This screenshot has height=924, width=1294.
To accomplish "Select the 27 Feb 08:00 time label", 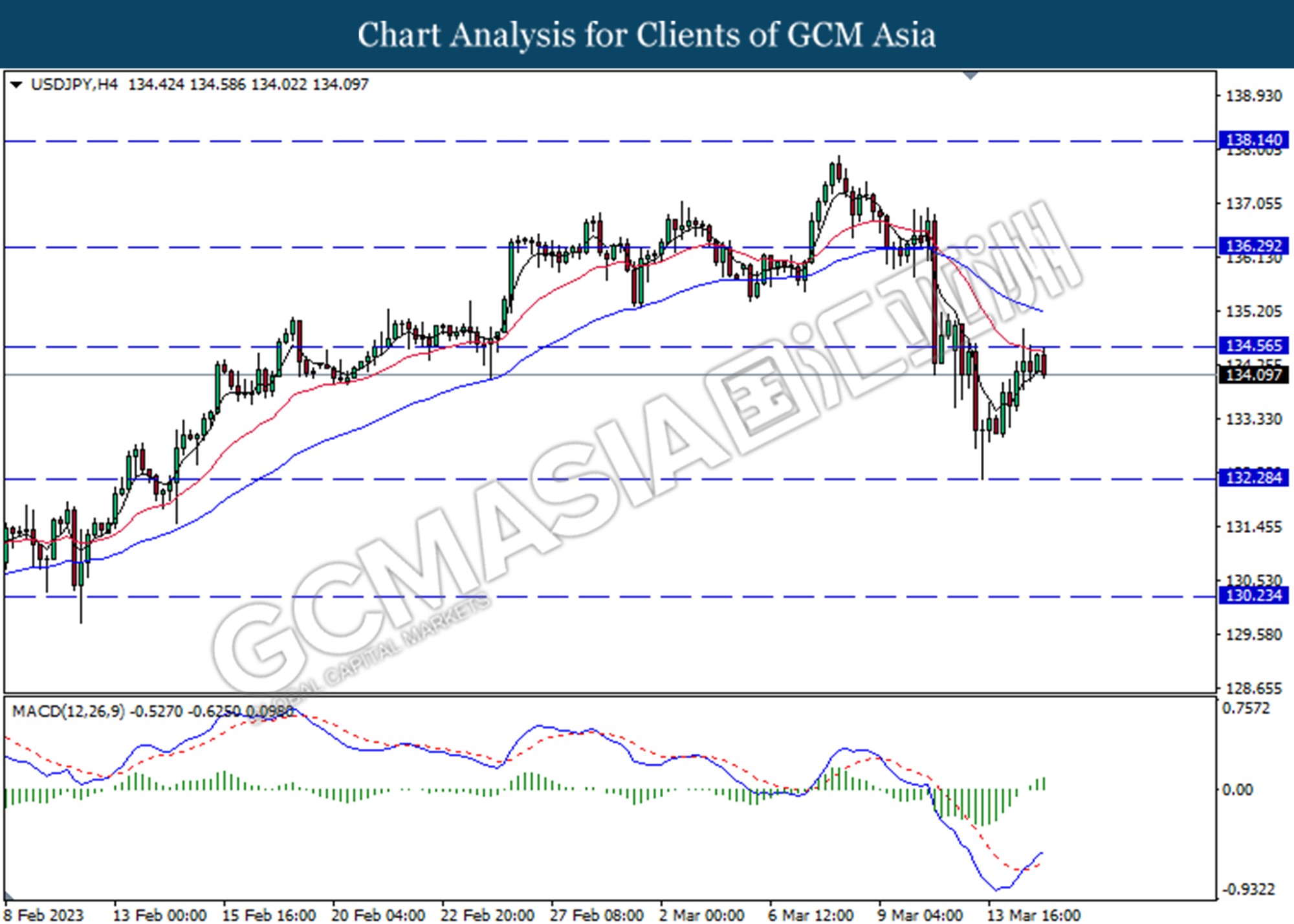I will (597, 915).
